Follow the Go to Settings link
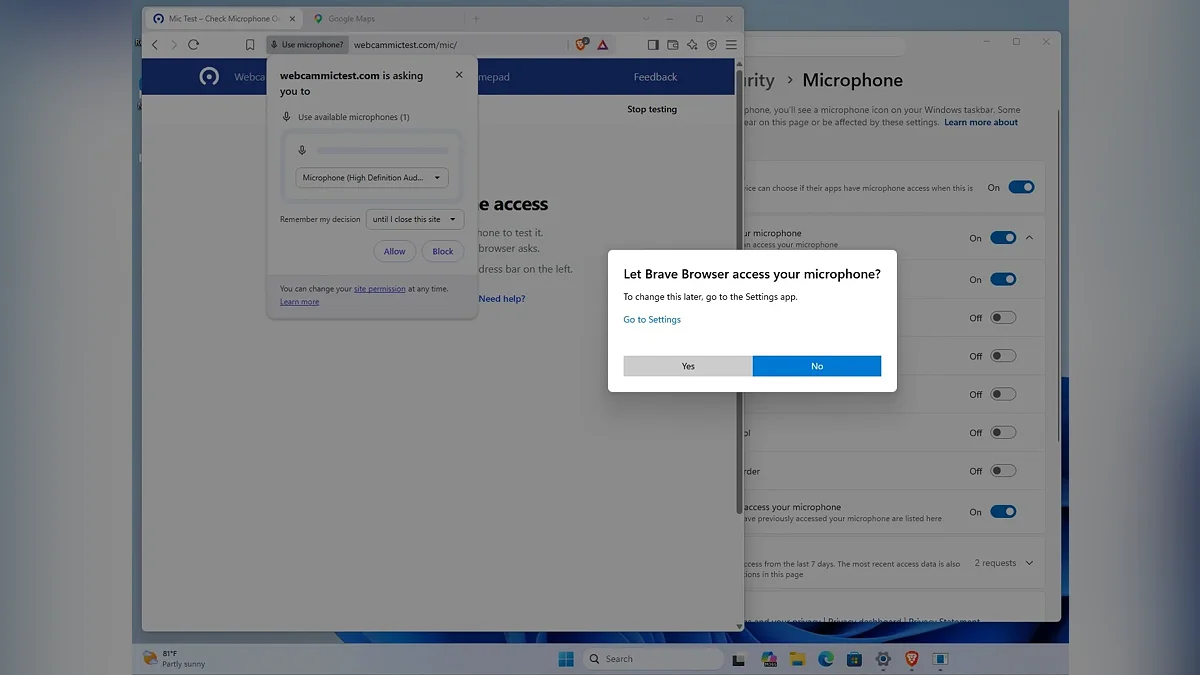The width and height of the screenshot is (1200, 675). pyautogui.click(x=652, y=320)
